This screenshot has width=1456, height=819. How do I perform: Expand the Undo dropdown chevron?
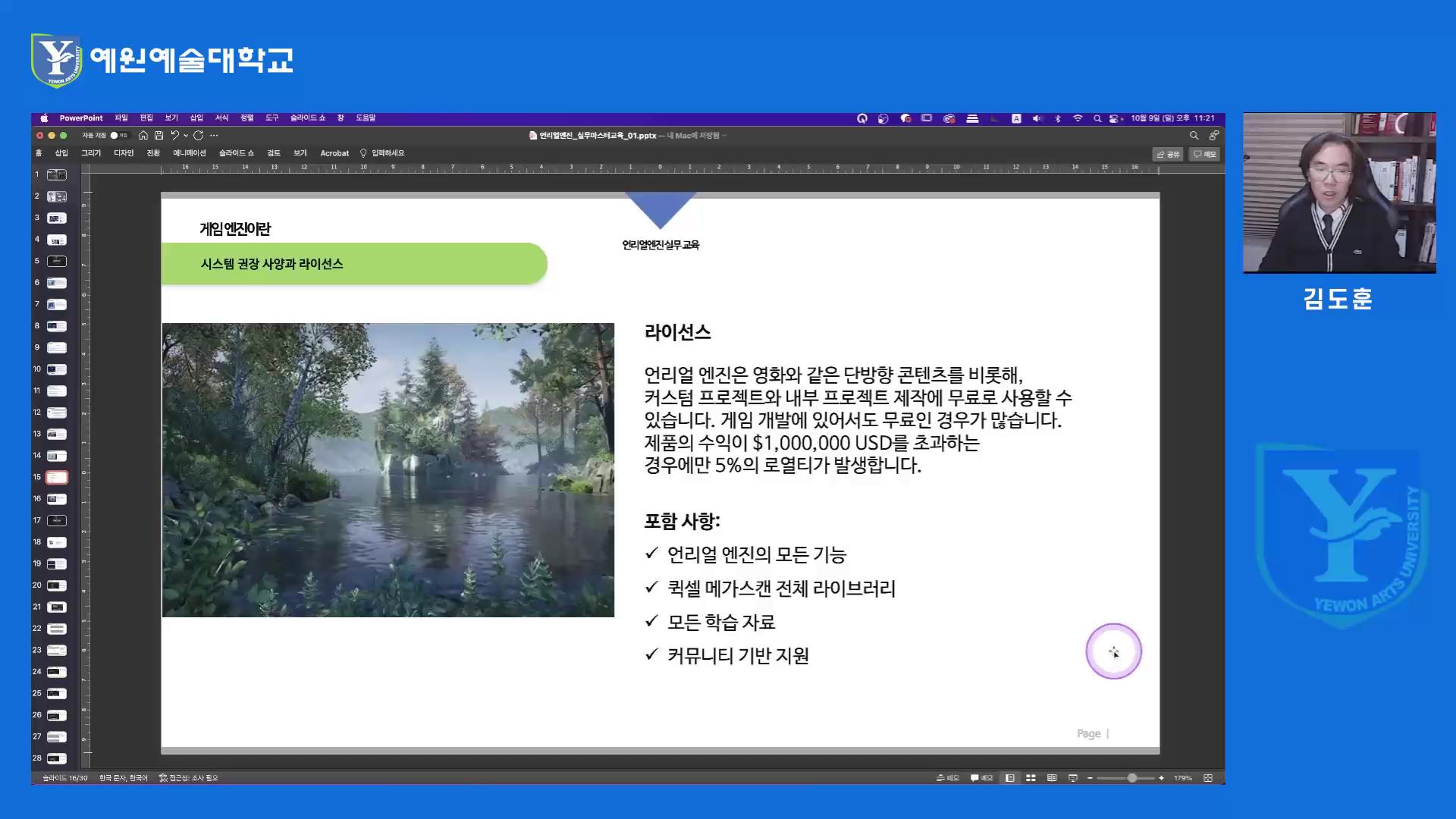coord(186,135)
